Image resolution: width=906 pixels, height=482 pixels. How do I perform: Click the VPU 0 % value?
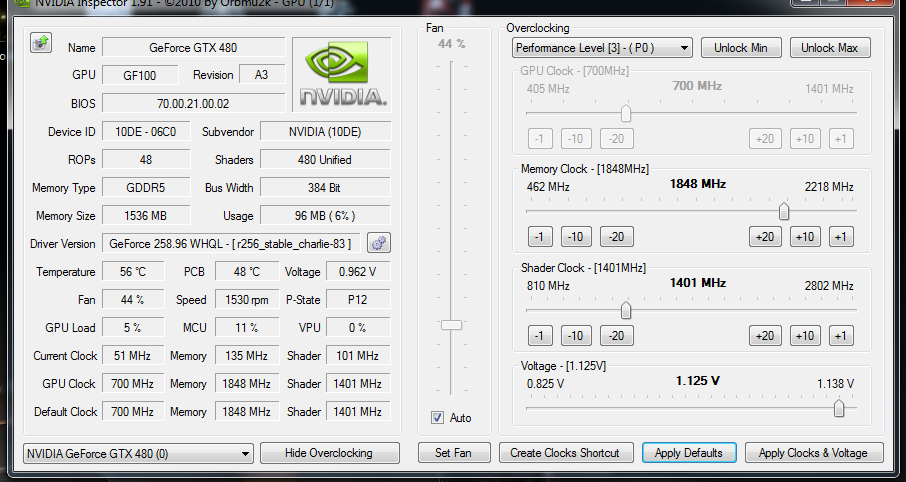(358, 327)
